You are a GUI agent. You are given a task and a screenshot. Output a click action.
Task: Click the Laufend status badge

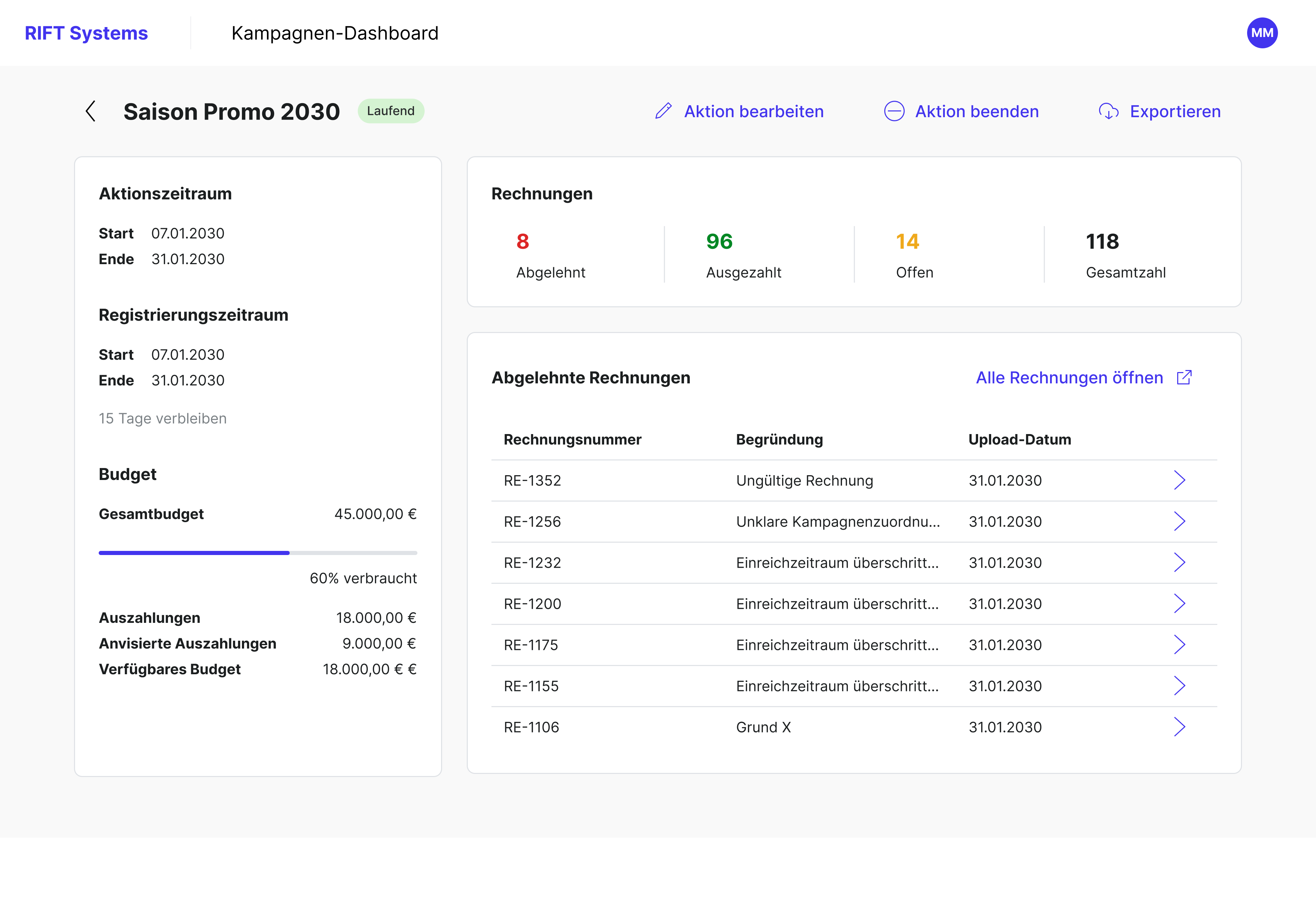[391, 111]
